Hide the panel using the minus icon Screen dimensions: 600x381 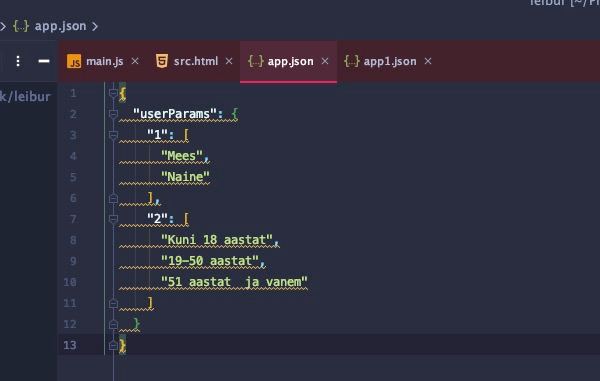coord(44,61)
